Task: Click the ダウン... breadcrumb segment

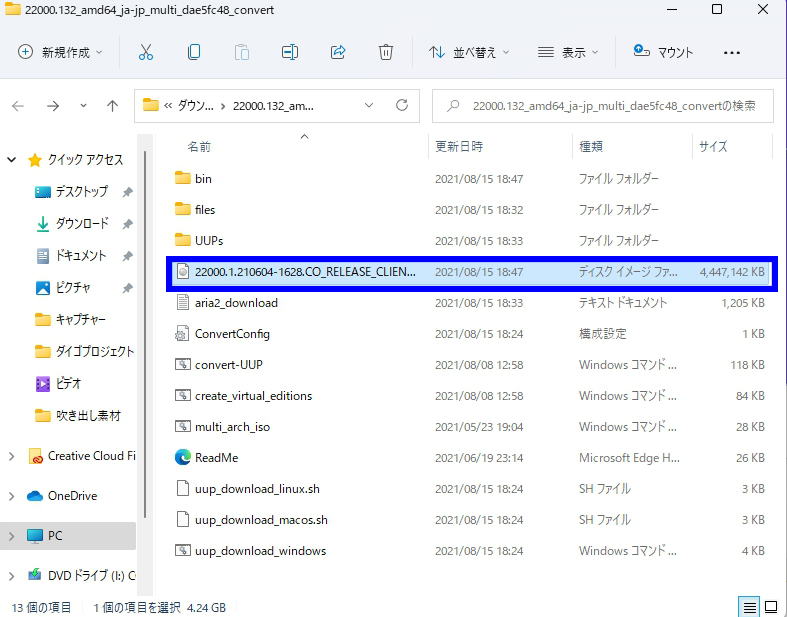Action: (195, 106)
